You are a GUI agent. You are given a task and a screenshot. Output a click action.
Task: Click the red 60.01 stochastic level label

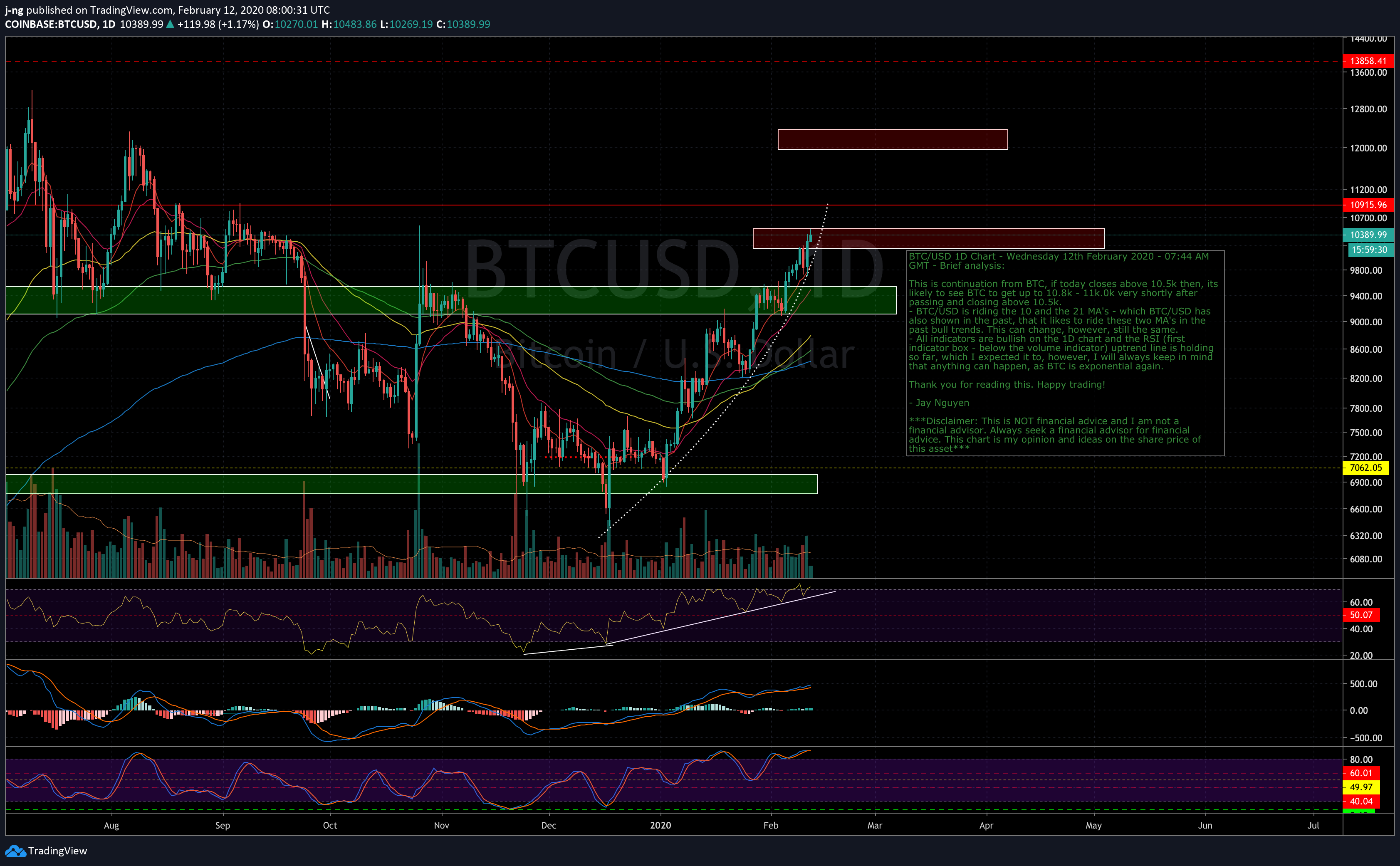1361,773
